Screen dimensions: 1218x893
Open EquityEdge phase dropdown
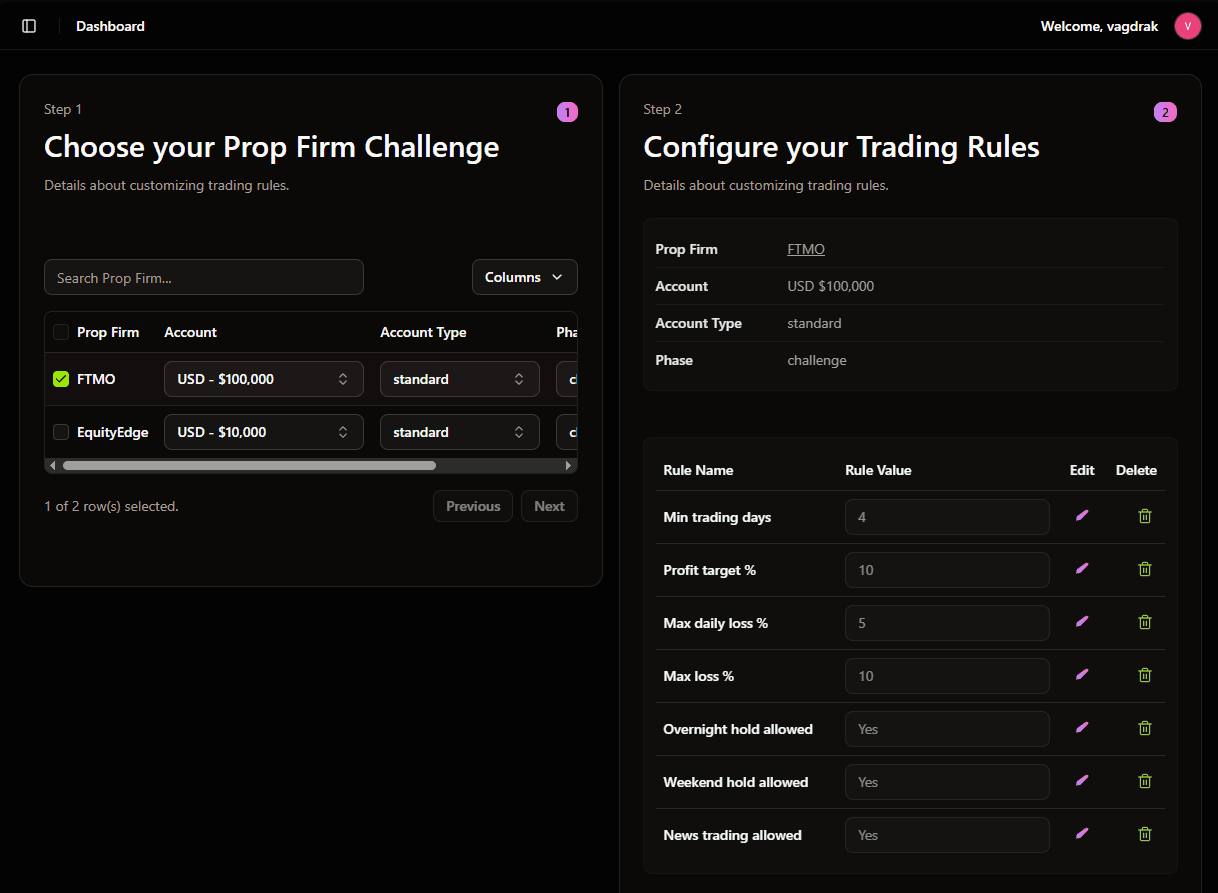tap(567, 432)
